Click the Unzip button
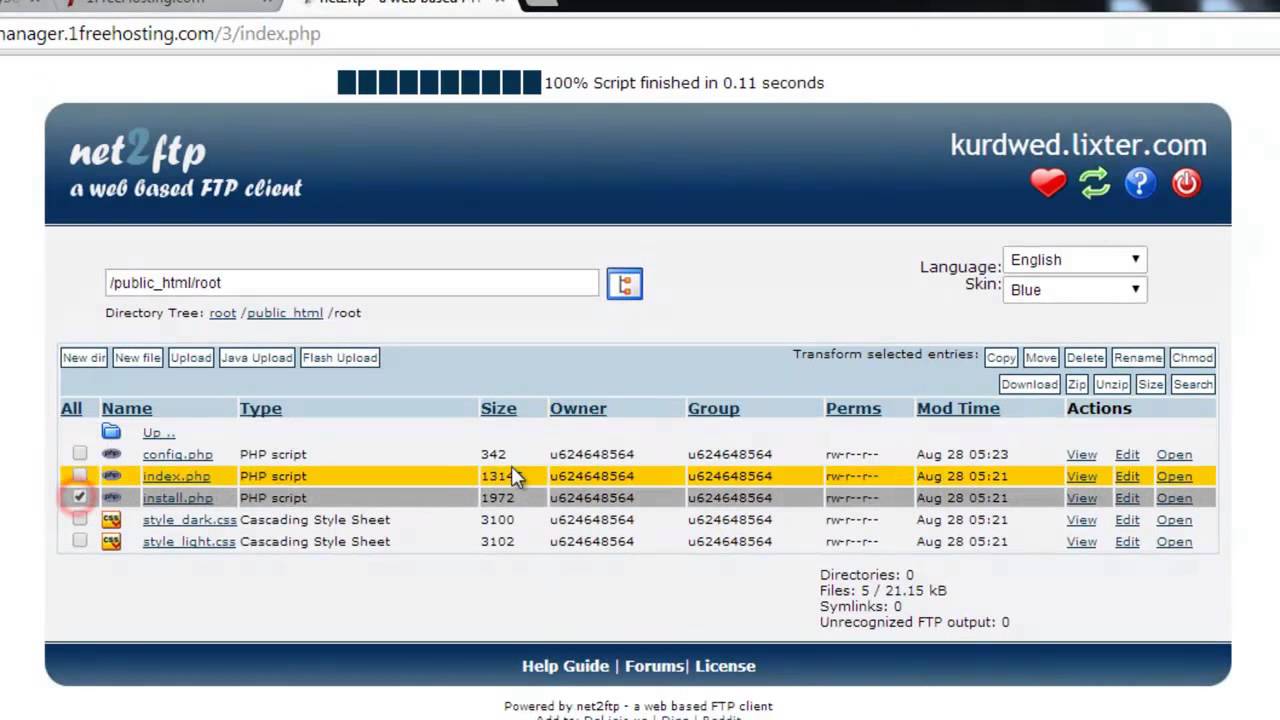Screen dimensions: 1280x720 coord(1111,385)
